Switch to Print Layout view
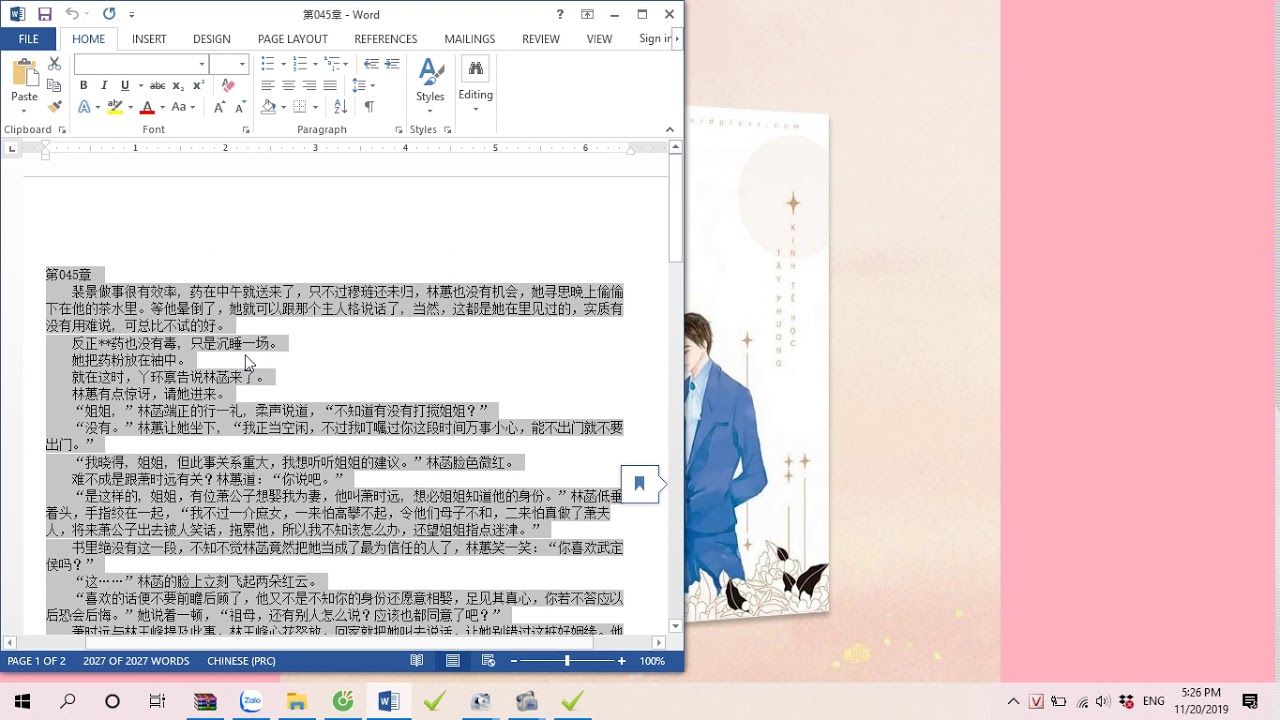The height and width of the screenshot is (720, 1280). click(453, 661)
